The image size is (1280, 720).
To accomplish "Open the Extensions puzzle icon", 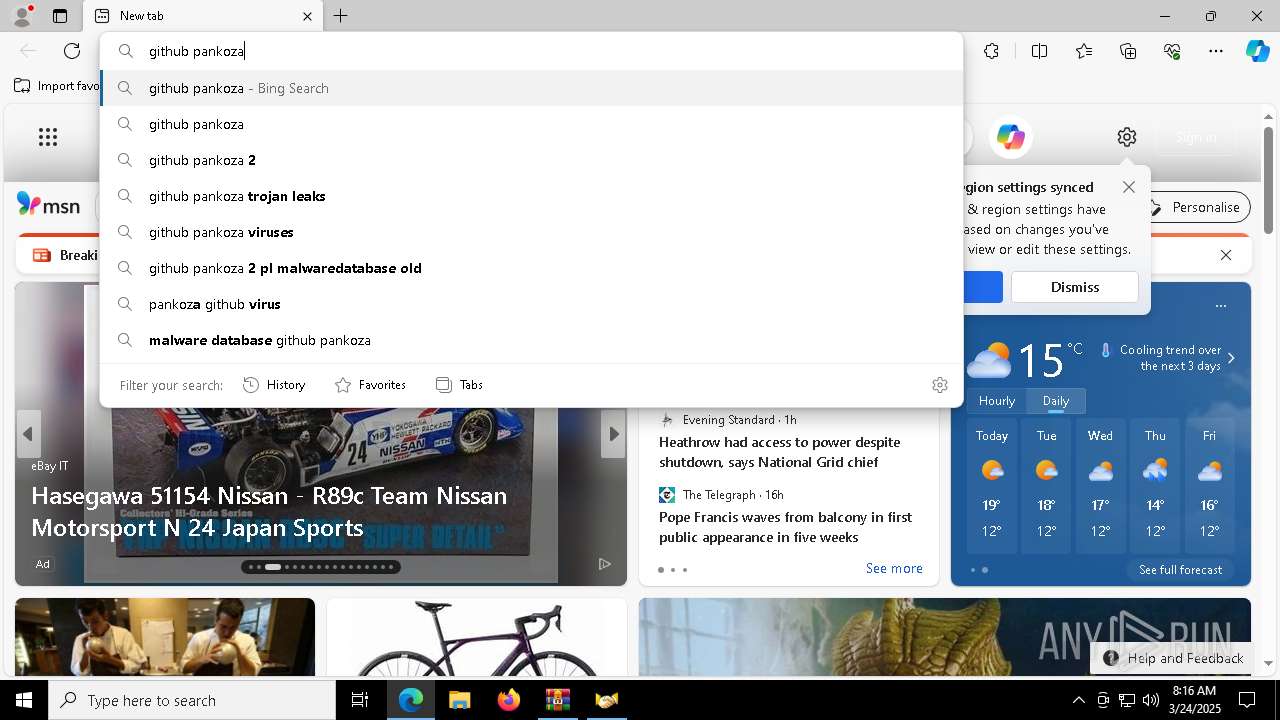I will pyautogui.click(x=991, y=51).
